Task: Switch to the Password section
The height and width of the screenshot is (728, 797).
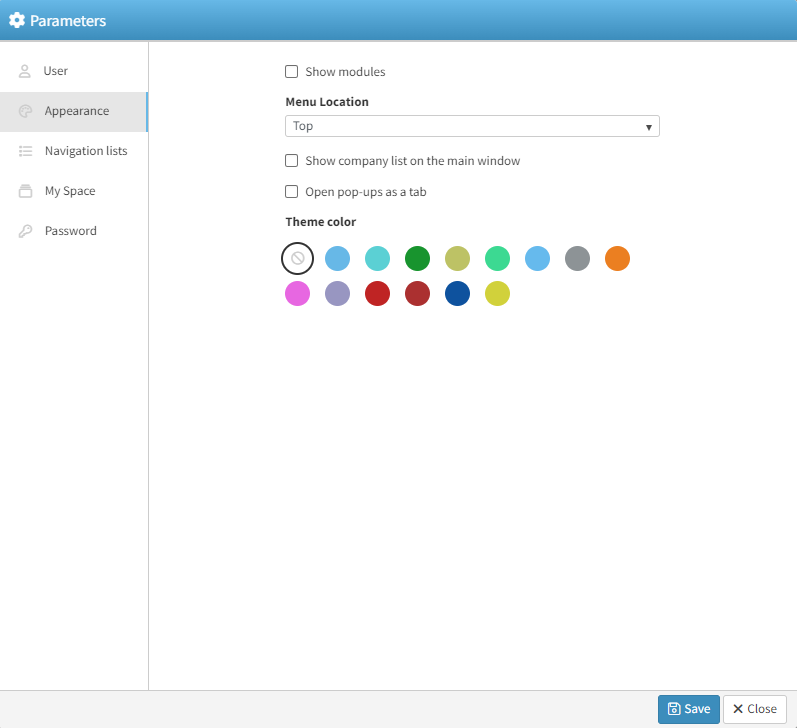Action: [x=71, y=231]
